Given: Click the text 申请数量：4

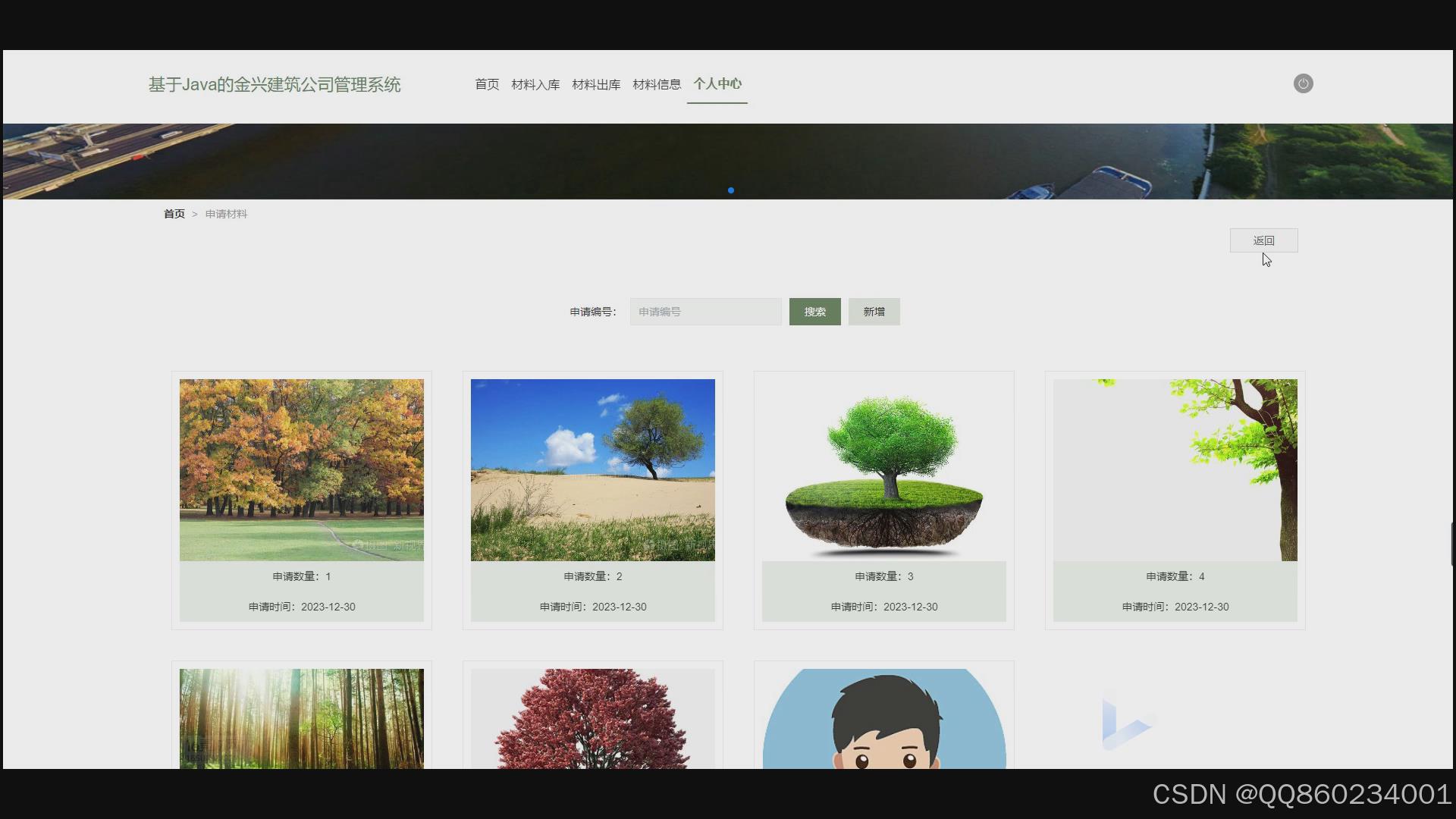Looking at the screenshot, I should pyautogui.click(x=1175, y=576).
